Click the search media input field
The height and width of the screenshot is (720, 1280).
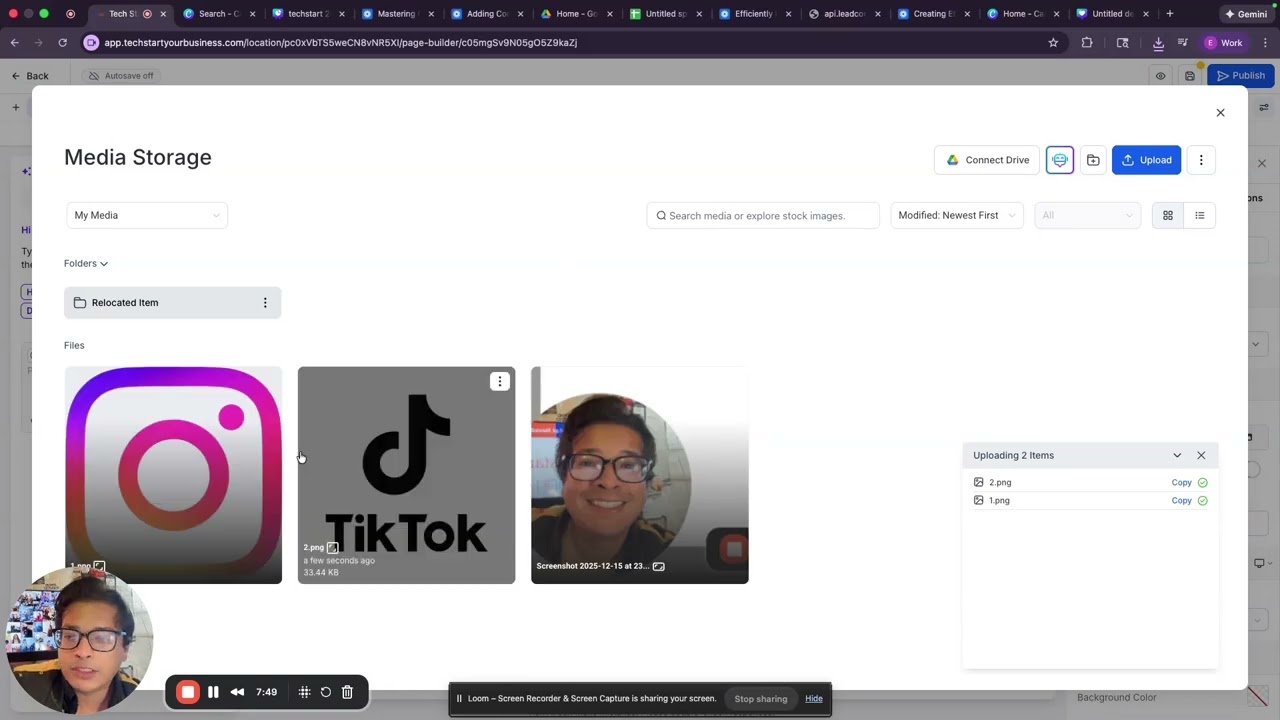click(763, 216)
